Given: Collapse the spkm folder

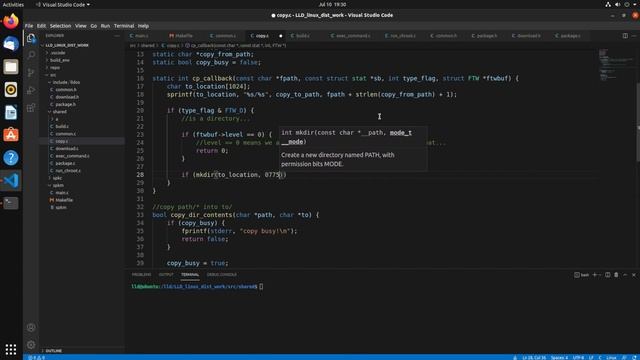Looking at the screenshot, I should (82, 185).
